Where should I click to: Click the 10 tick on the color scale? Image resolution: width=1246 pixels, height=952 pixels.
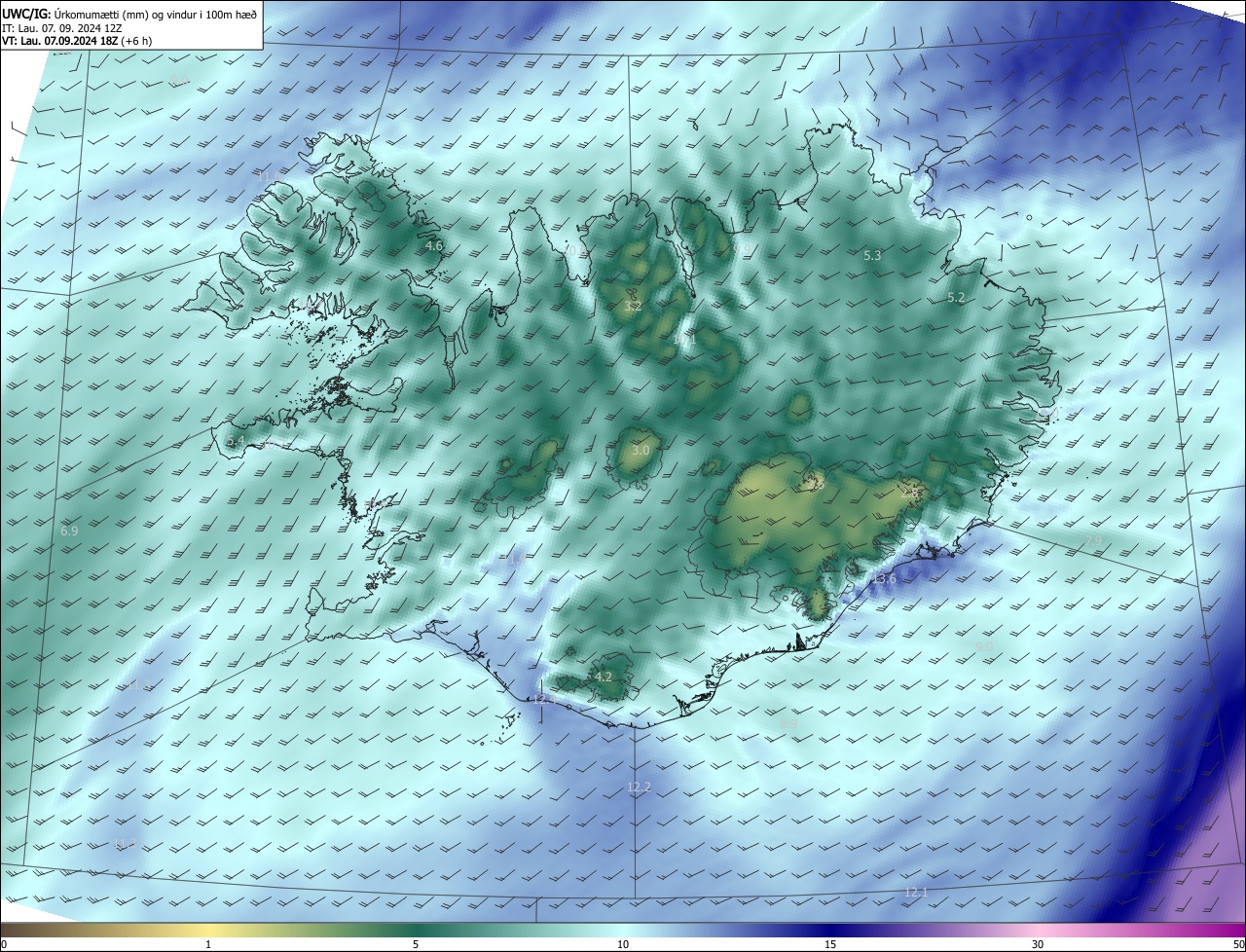[623, 944]
